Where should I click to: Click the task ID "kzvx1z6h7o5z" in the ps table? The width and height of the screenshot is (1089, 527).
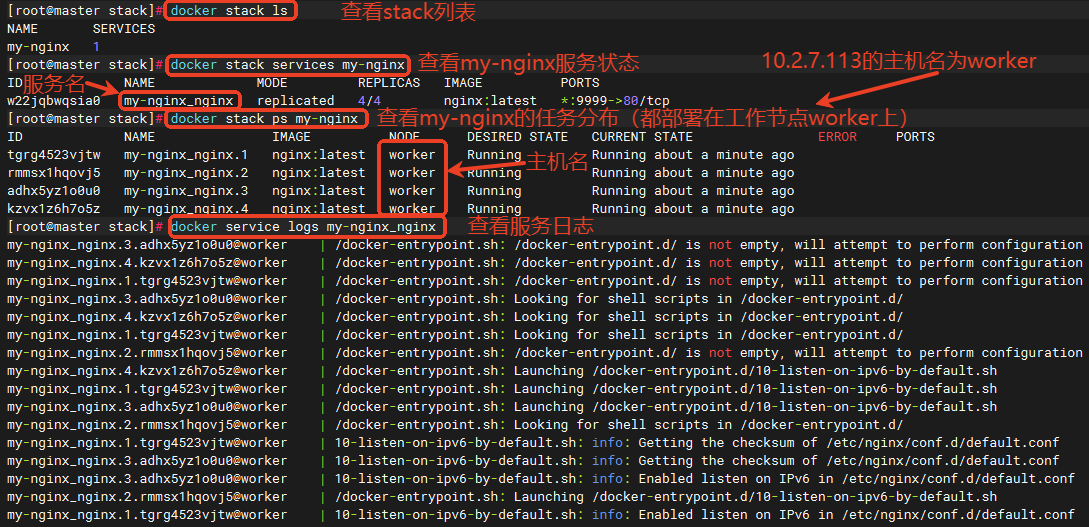[x=53, y=209]
